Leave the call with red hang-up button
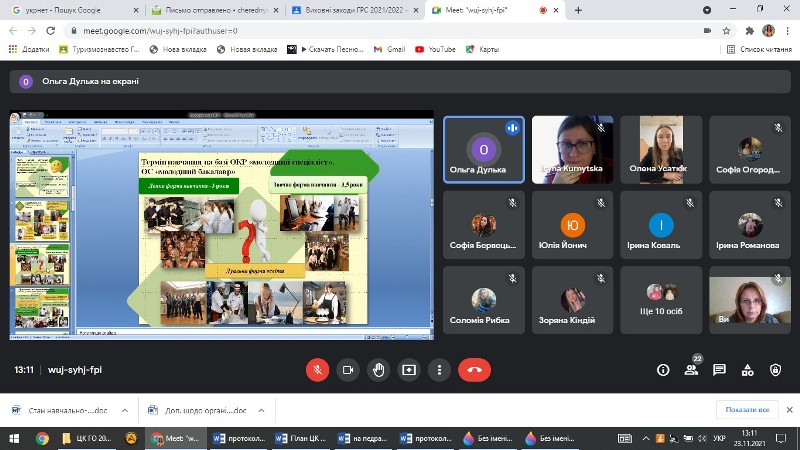Screen dimensions: 800x450 (474, 369)
